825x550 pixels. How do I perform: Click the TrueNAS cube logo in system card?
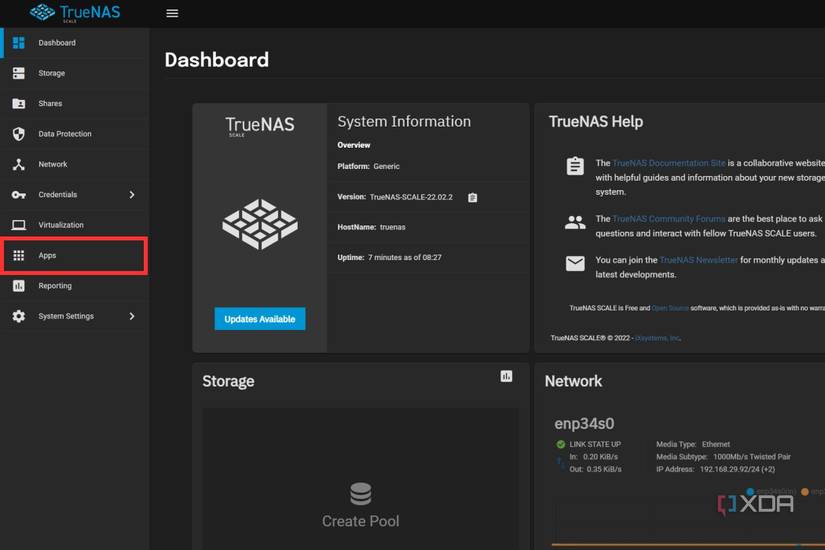(x=260, y=224)
